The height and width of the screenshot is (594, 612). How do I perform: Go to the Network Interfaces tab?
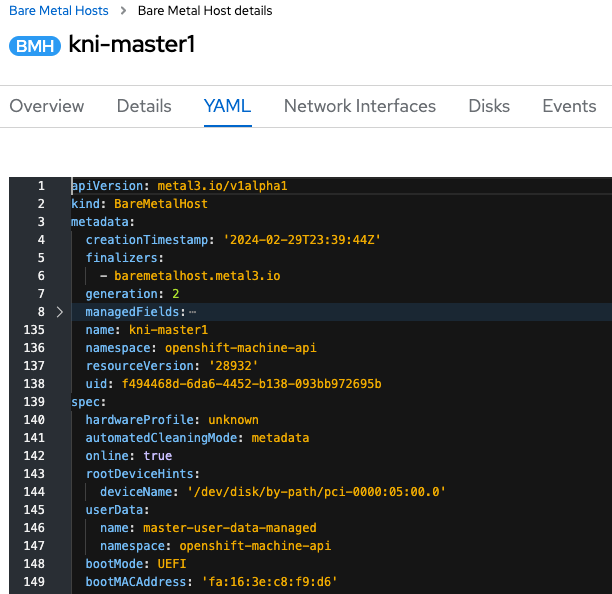click(x=360, y=106)
